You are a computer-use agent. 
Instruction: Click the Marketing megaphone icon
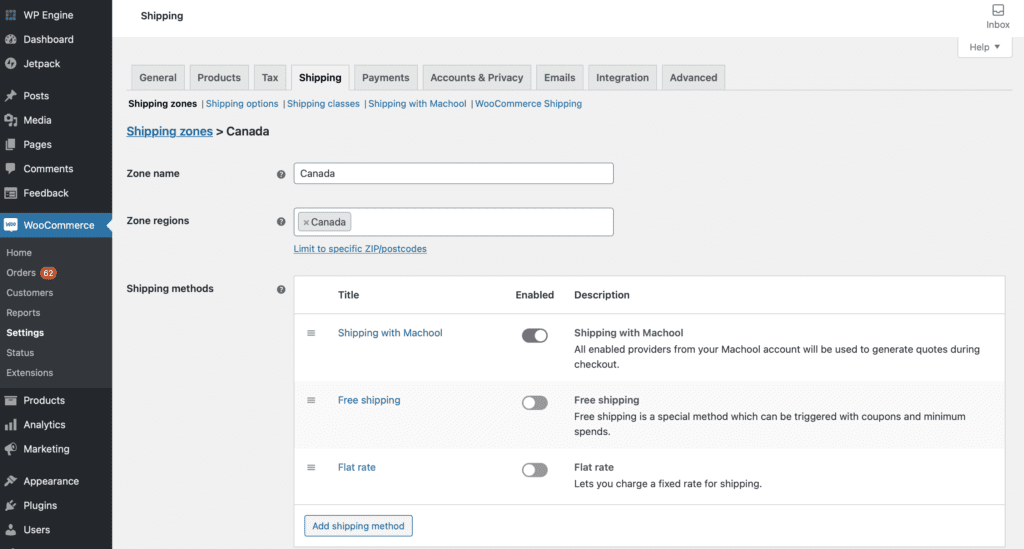[x=10, y=449]
